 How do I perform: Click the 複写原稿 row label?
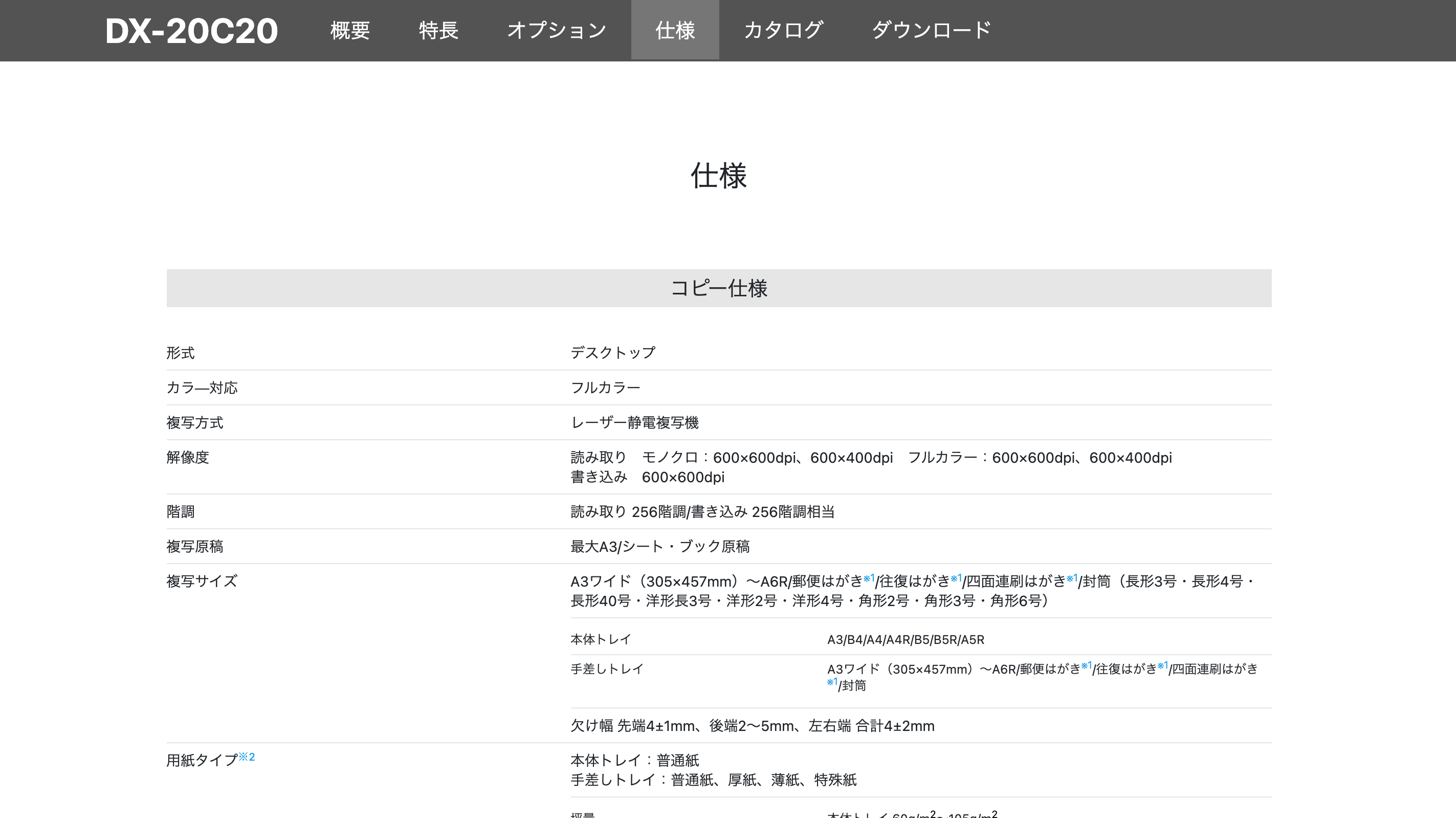[195, 547]
